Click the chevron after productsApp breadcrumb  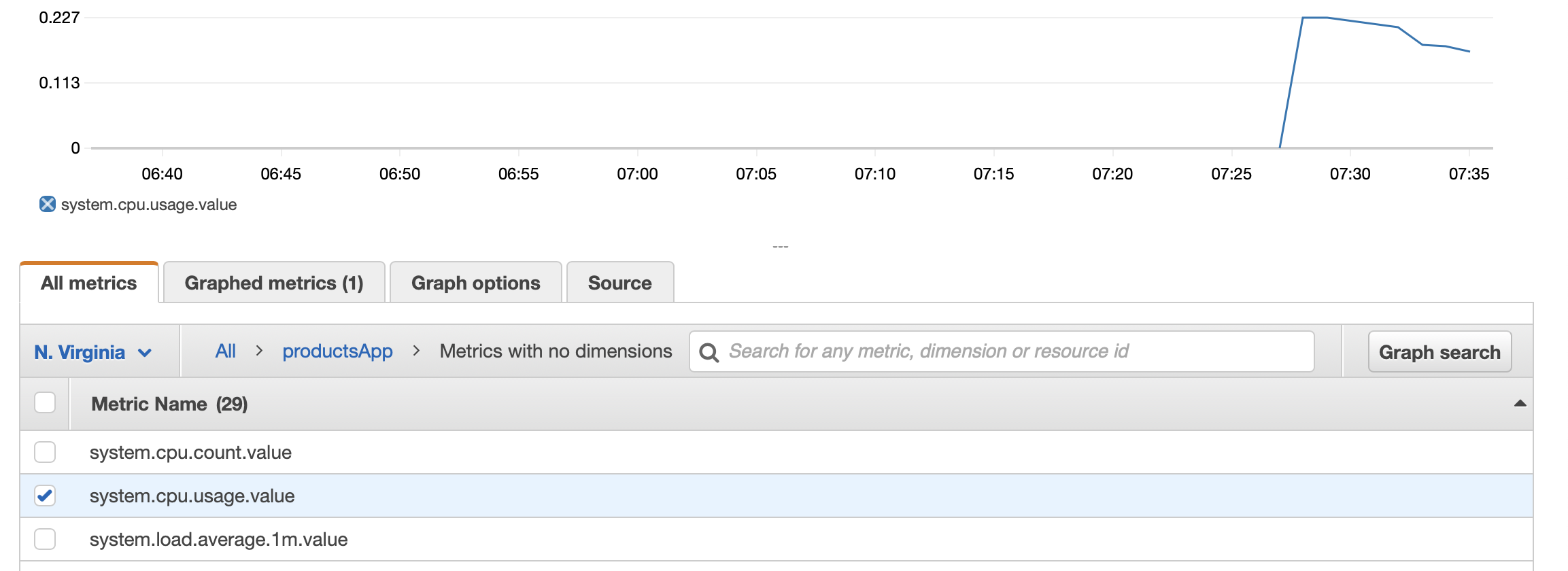[416, 351]
